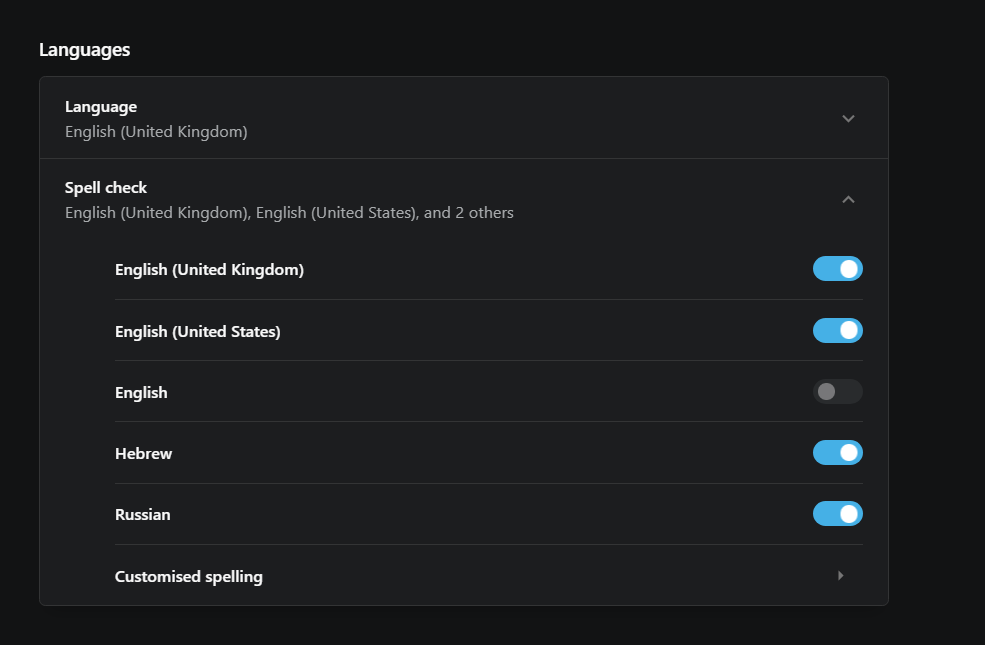Screen dimensions: 985x645
Task: Click the Russian language label
Action: tap(143, 514)
